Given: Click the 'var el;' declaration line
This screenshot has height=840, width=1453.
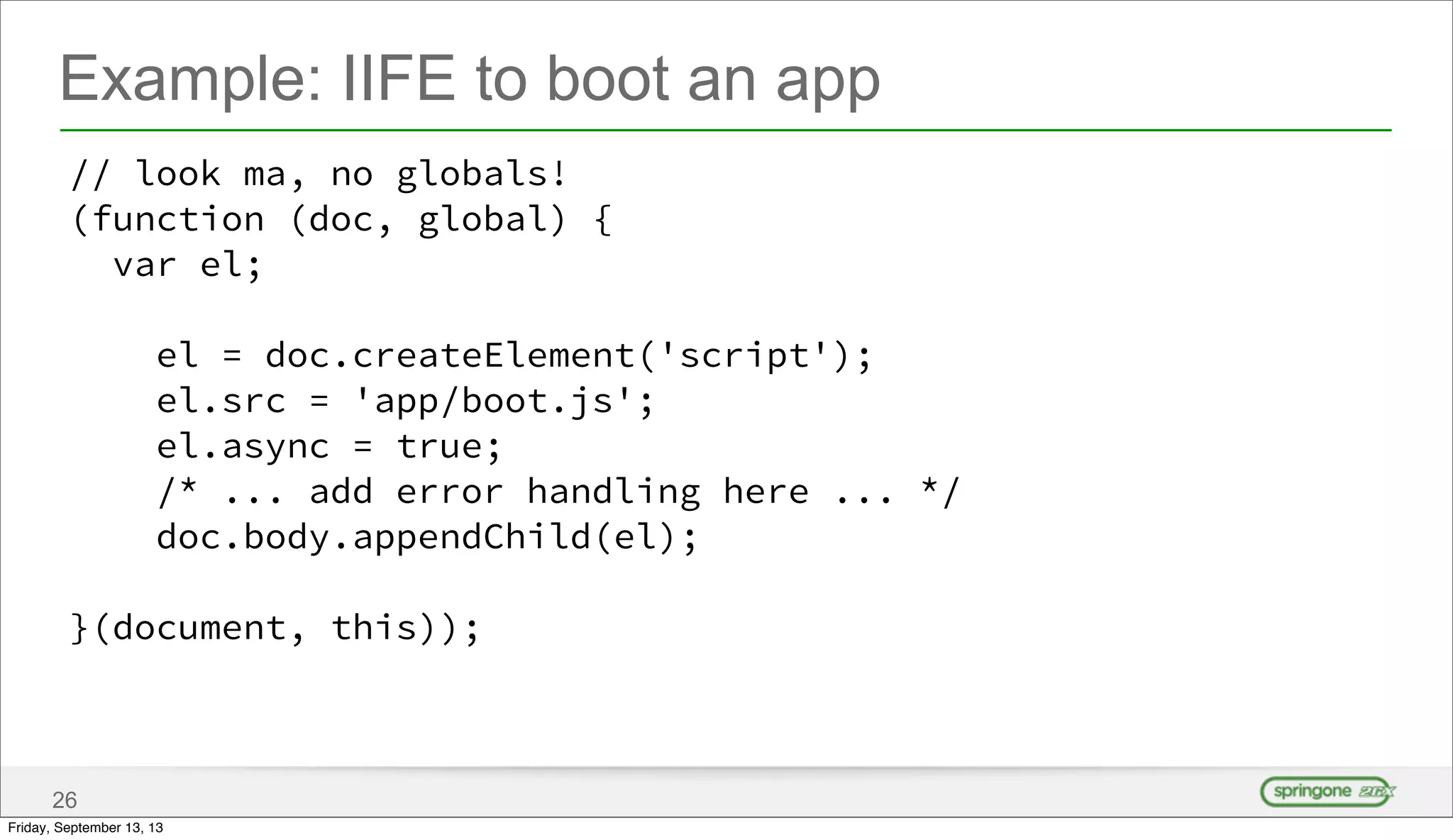Looking at the screenshot, I should (187, 265).
